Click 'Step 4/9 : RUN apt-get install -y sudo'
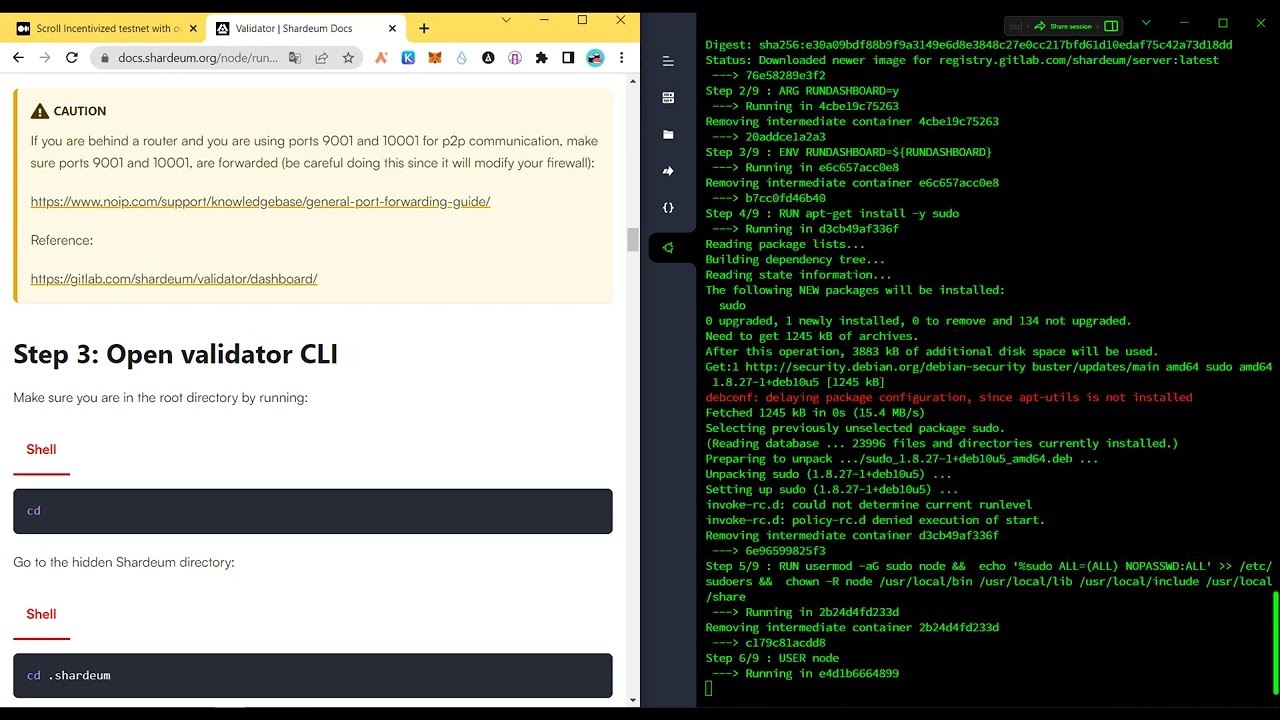The image size is (1280, 720). click(832, 213)
